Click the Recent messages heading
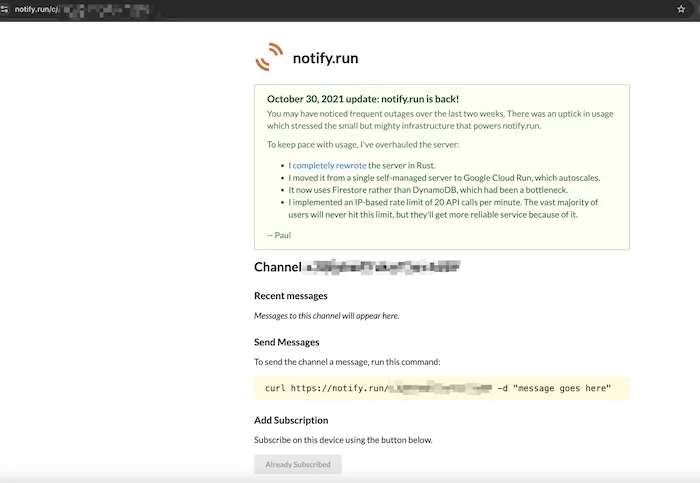 coord(291,296)
